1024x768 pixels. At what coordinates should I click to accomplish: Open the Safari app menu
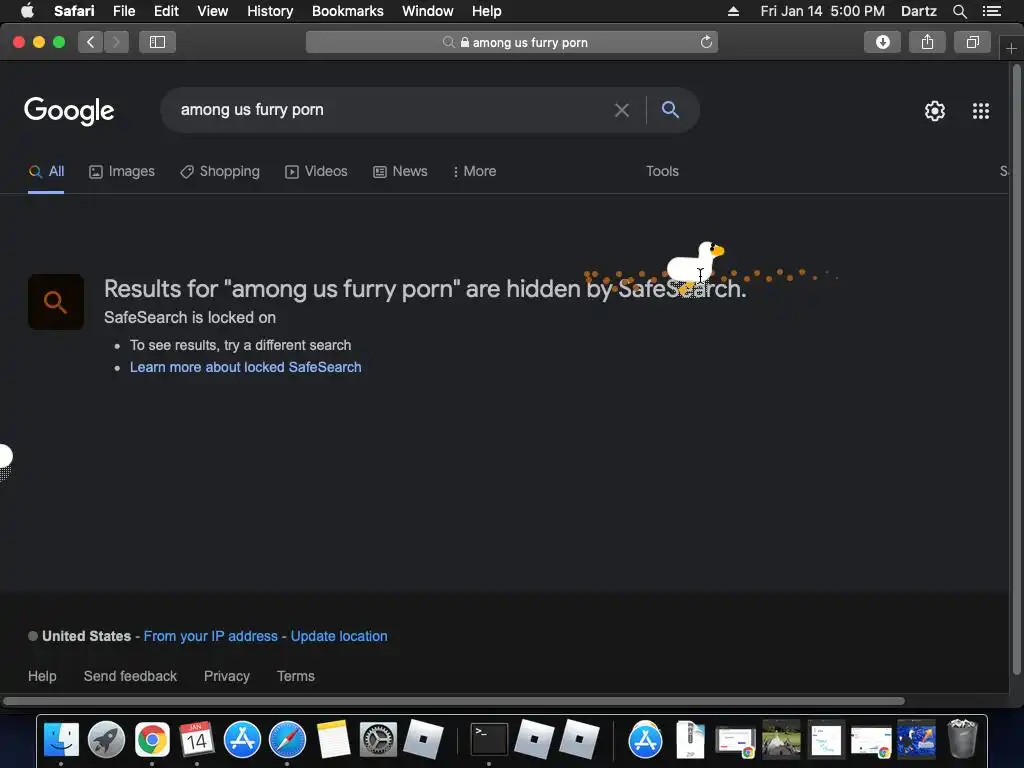74,11
